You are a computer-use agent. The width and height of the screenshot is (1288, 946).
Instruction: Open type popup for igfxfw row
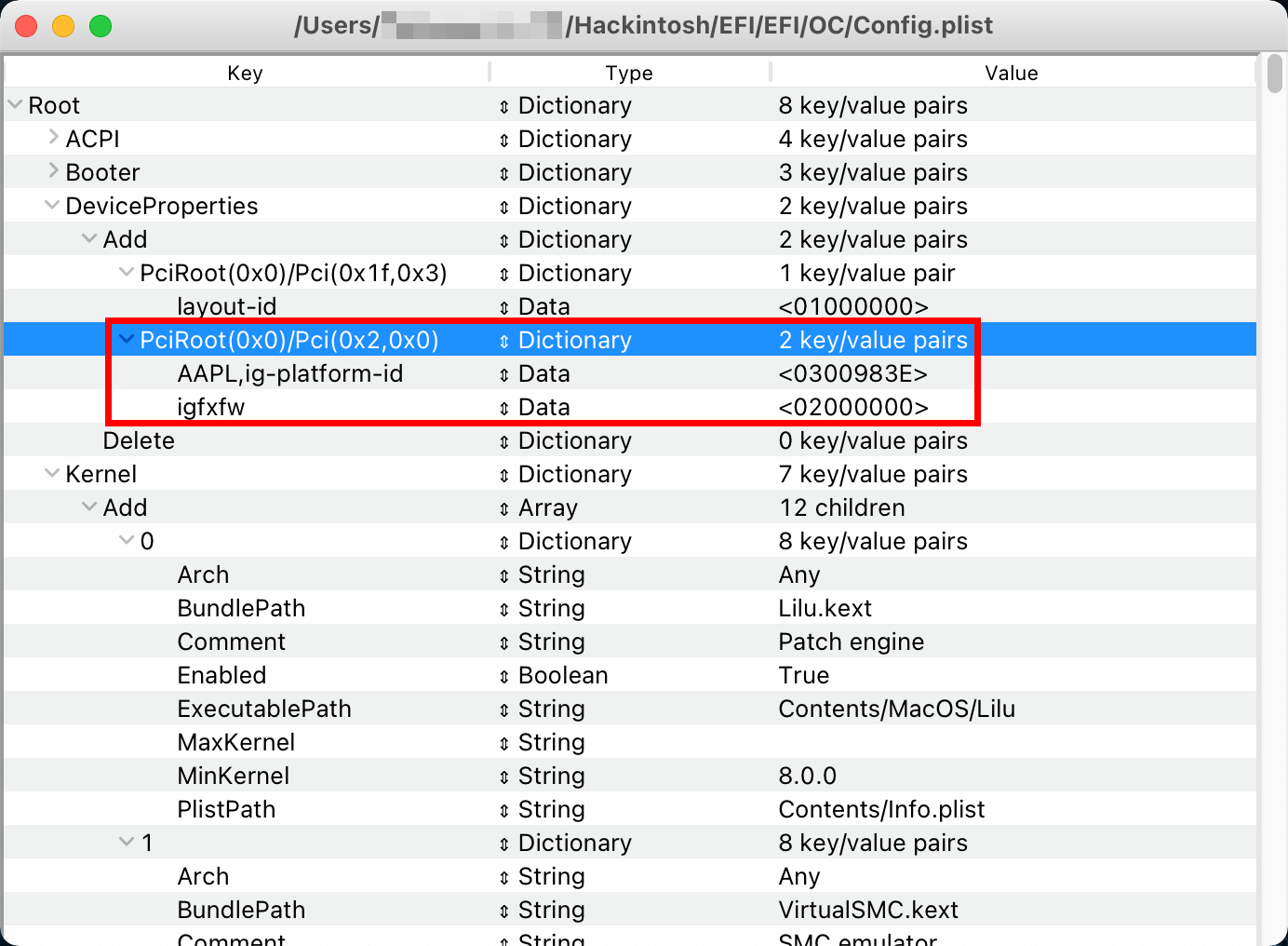[x=503, y=408]
